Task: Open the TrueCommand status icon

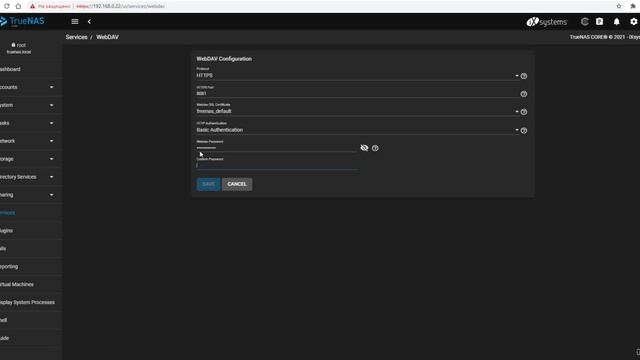Action: click(x=584, y=22)
